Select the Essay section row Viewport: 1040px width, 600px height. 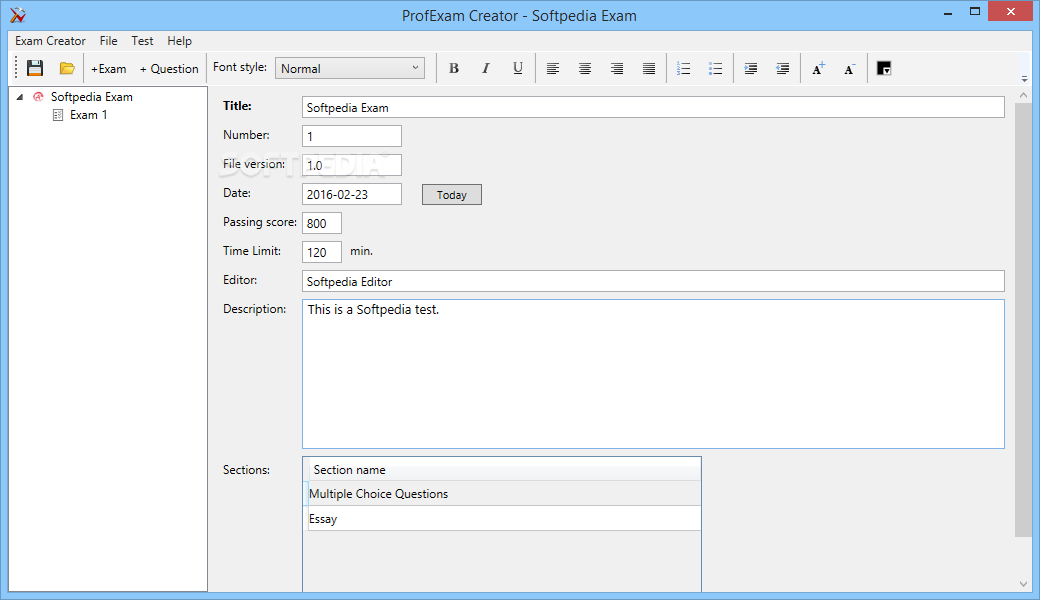(x=501, y=519)
